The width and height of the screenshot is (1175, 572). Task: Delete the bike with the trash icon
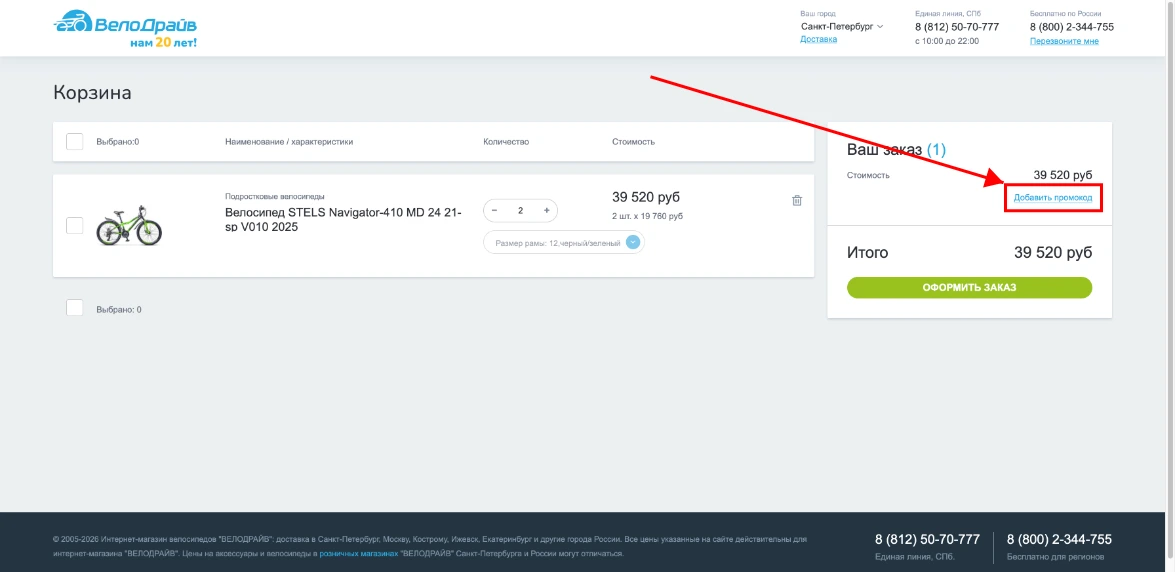coord(797,200)
